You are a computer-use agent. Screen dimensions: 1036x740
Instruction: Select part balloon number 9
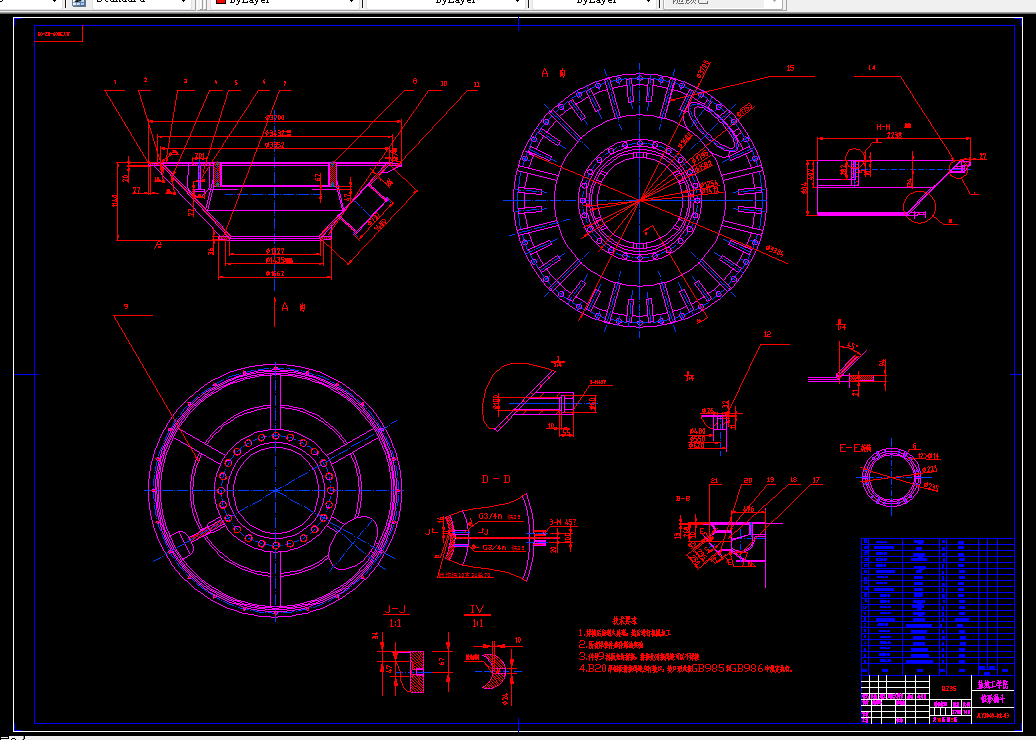(x=126, y=307)
